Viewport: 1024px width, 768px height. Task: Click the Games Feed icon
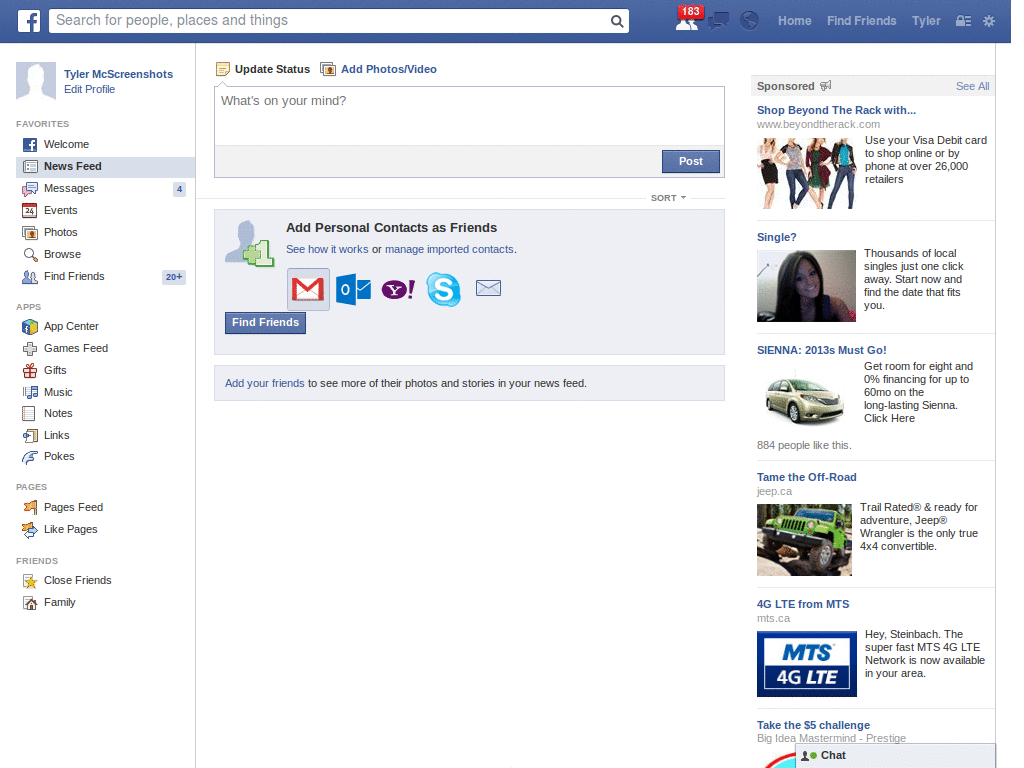pos(30,349)
